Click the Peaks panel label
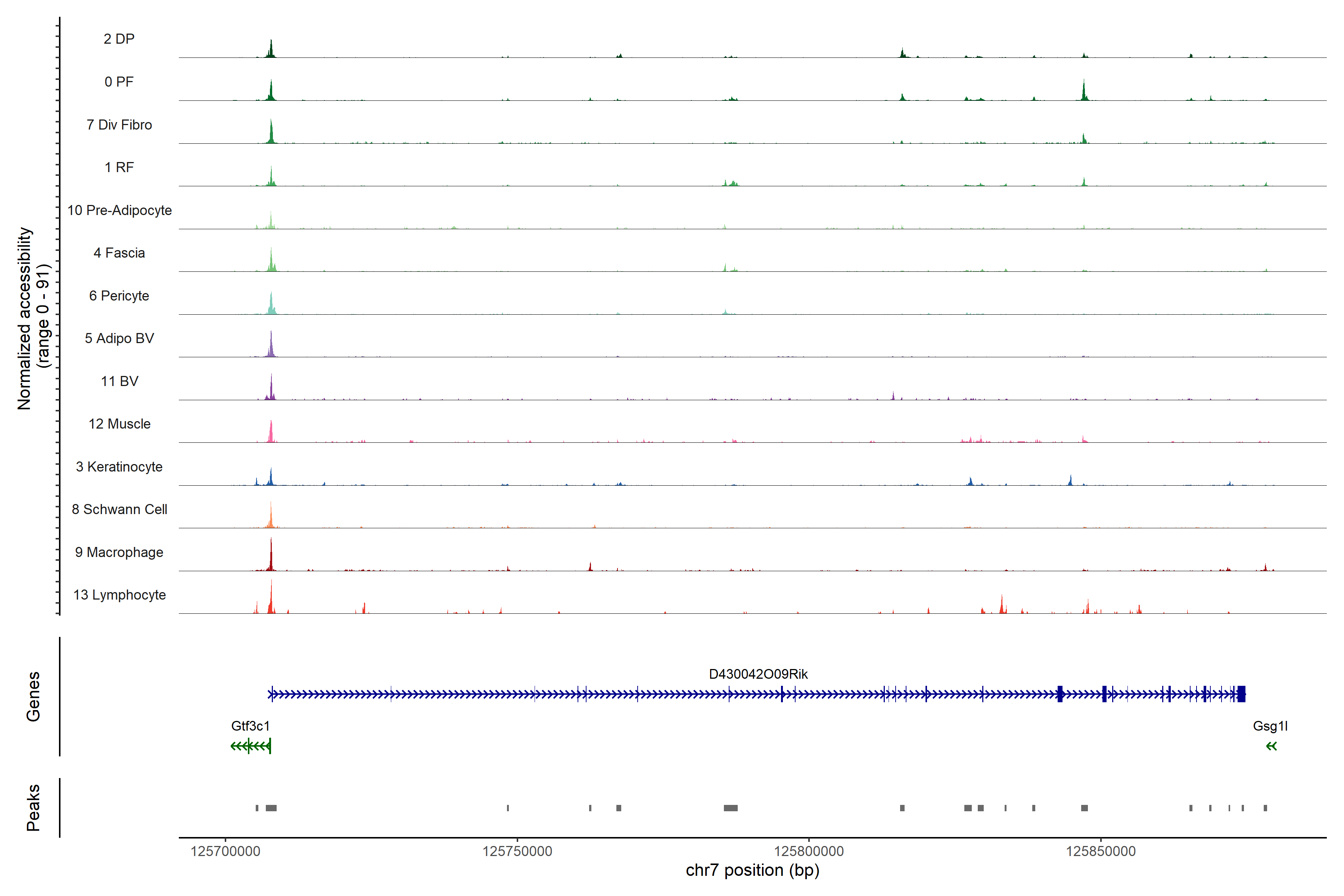Screen dimensions: 1344x896 click(33, 808)
